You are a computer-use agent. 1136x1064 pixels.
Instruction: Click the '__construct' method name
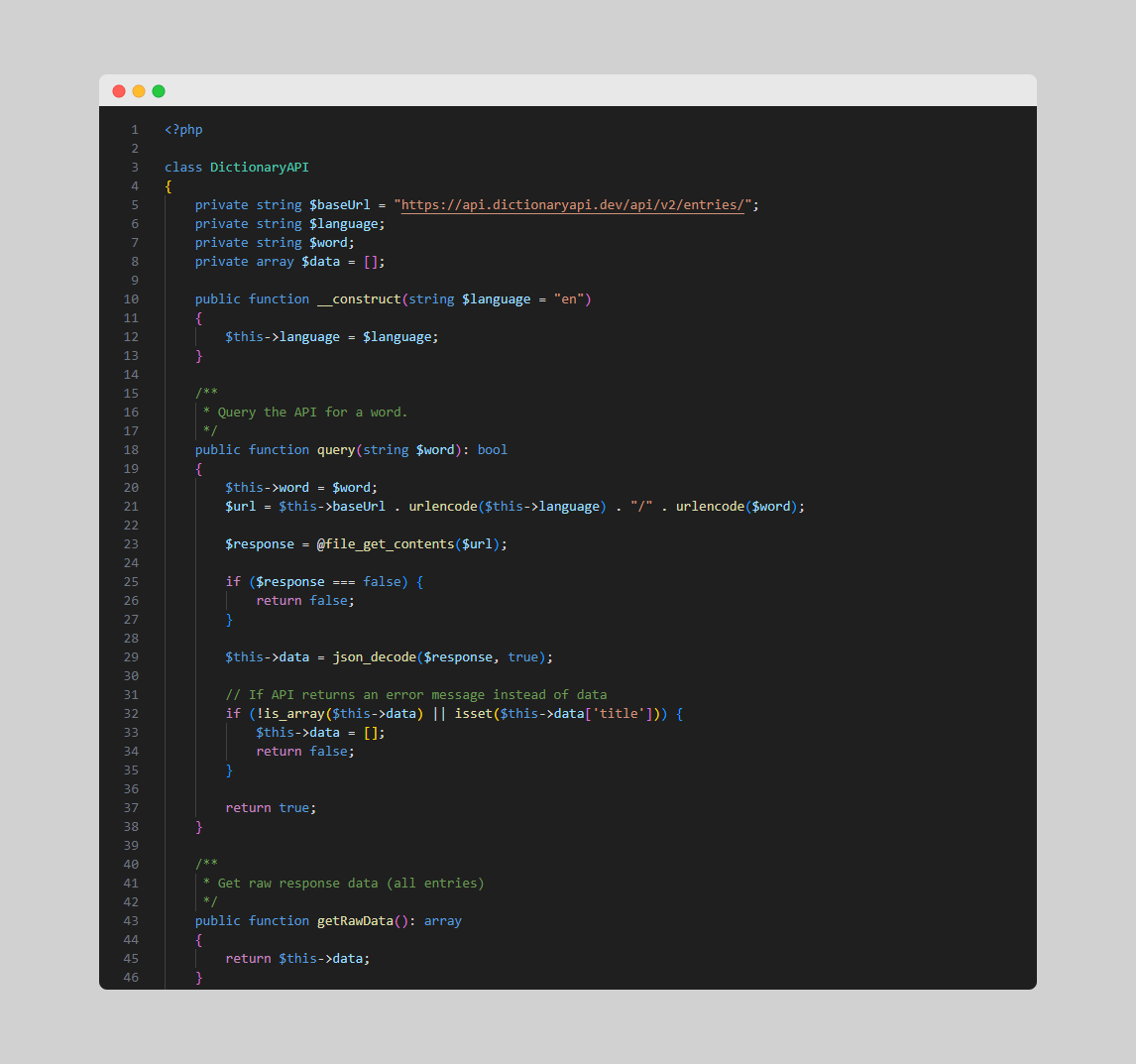(360, 299)
